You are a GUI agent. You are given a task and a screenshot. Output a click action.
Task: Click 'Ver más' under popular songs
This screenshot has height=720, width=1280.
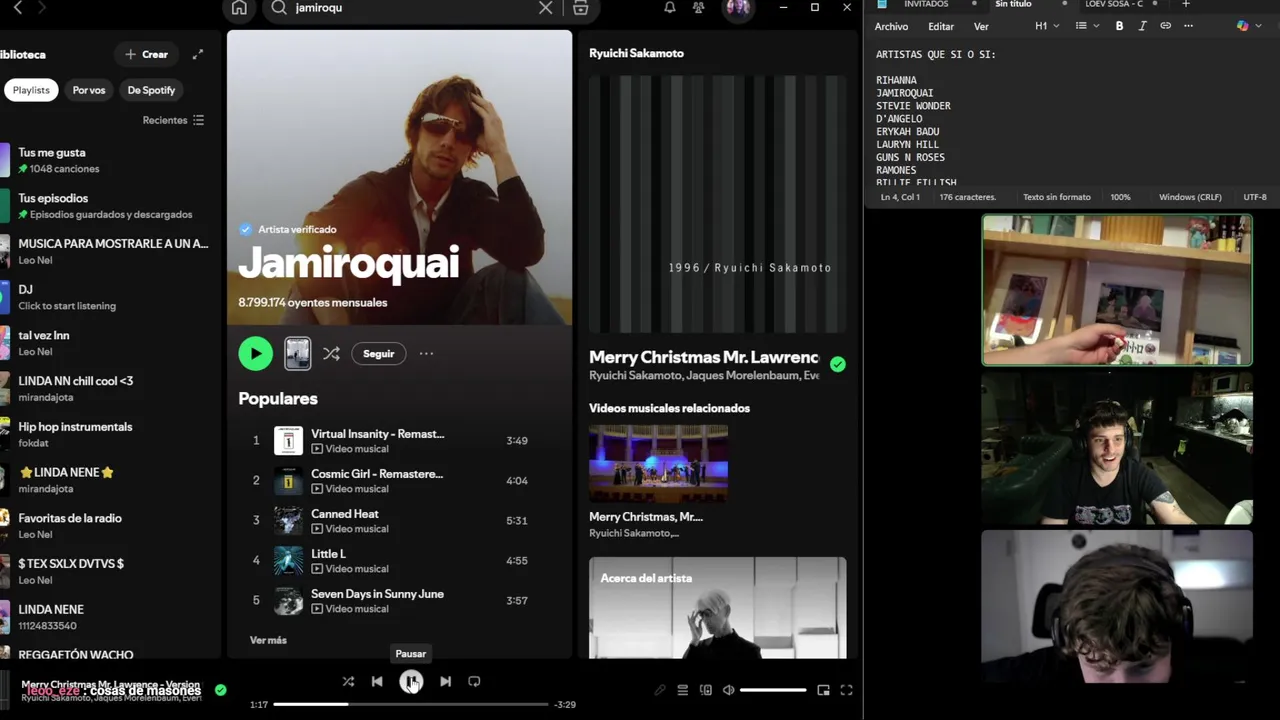(x=268, y=640)
